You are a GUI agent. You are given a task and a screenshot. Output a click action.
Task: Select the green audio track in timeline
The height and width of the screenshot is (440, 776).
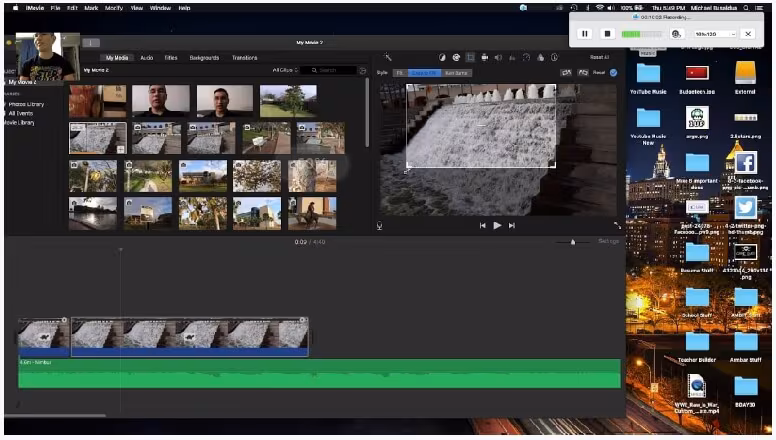(319, 373)
